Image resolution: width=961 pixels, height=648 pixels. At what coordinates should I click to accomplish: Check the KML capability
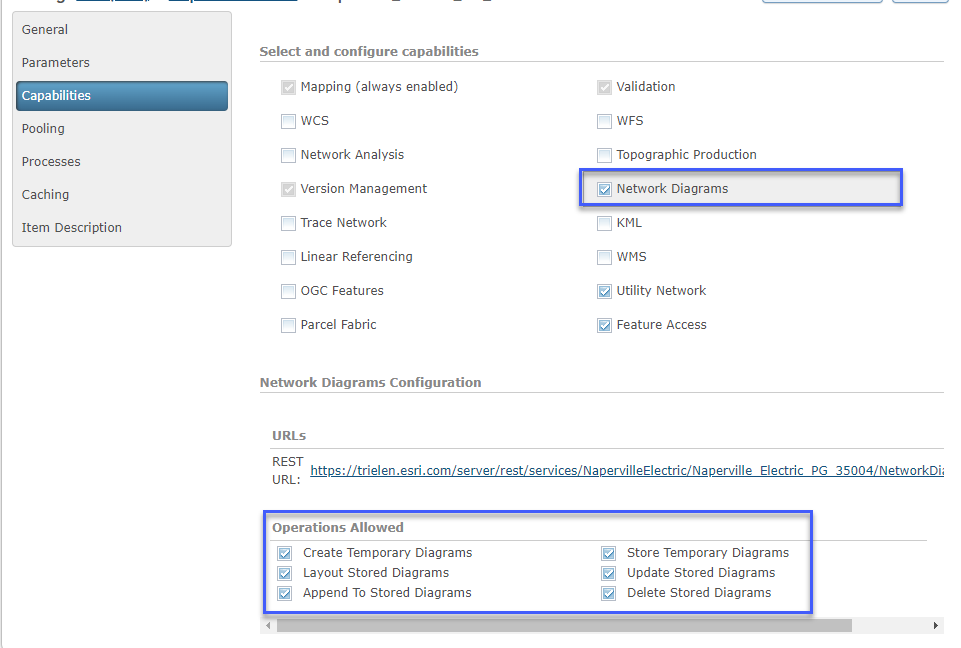click(604, 222)
